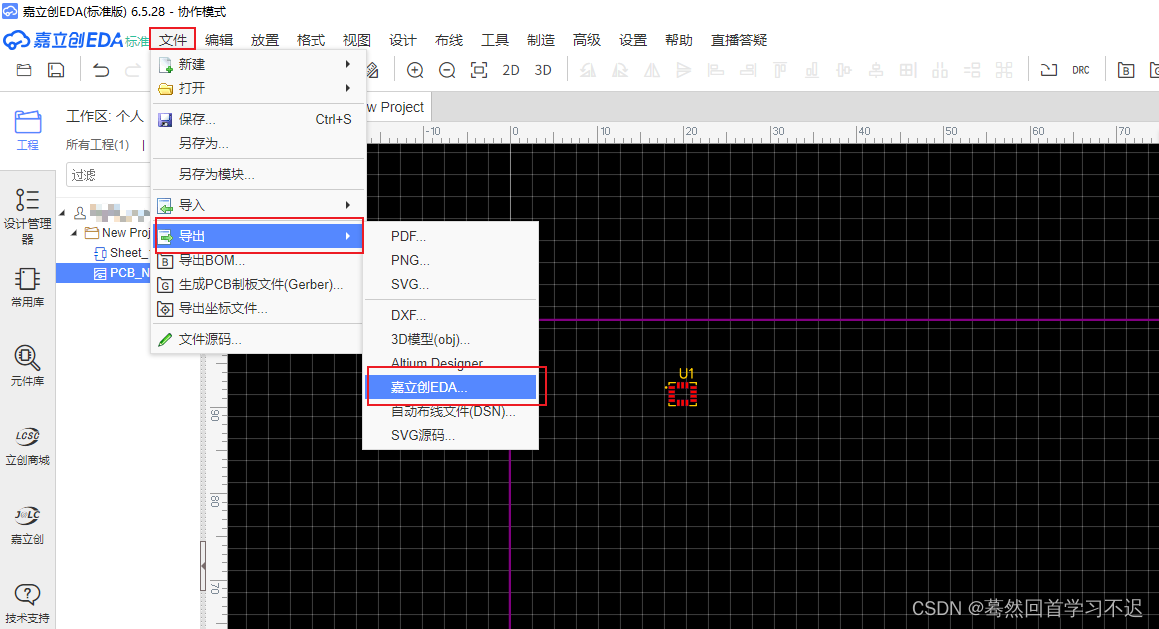Click the rotate right toolbar icon
Image resolution: width=1159 pixels, height=629 pixels.
click(620, 70)
